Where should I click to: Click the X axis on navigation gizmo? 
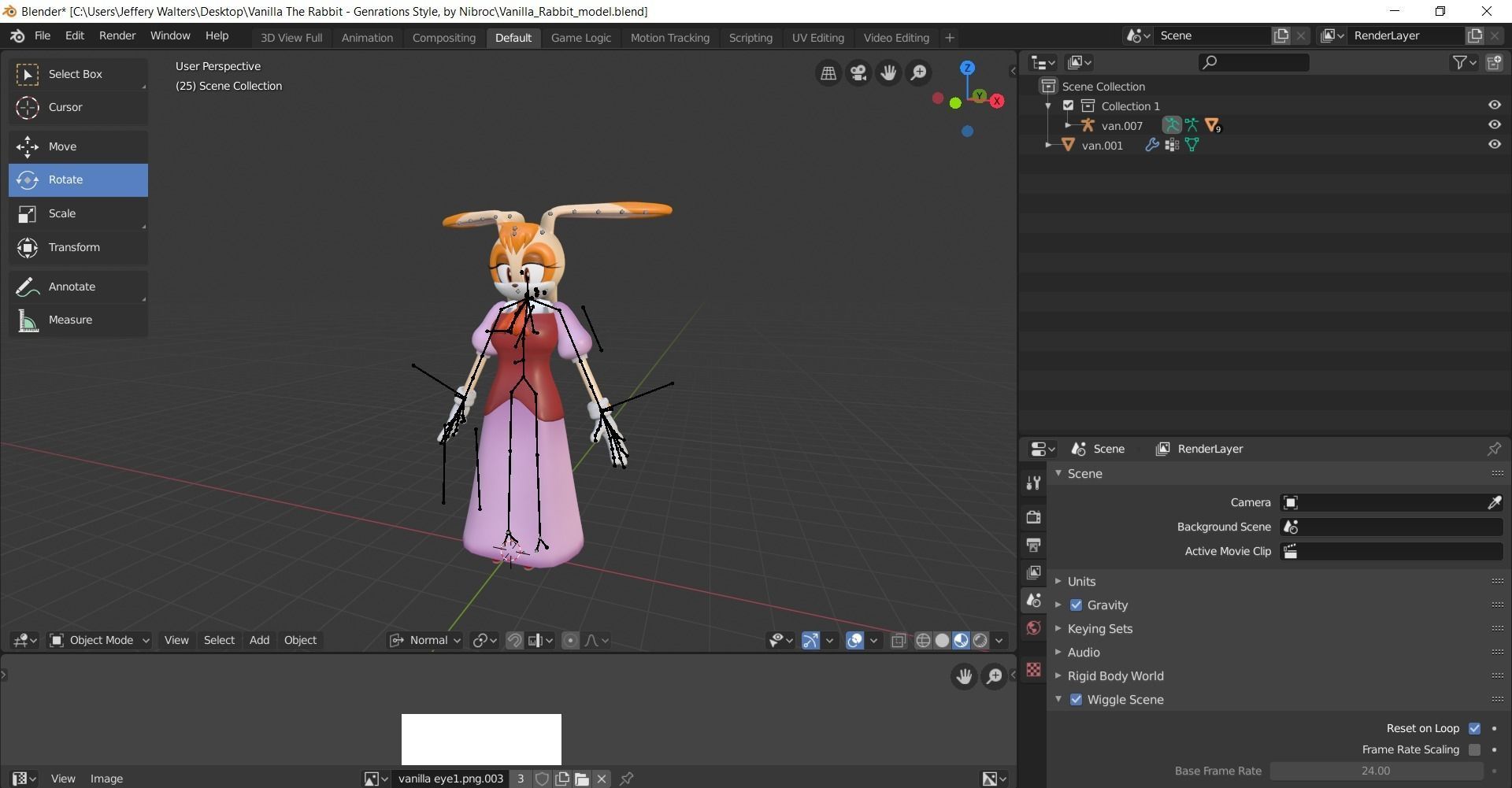point(997,101)
